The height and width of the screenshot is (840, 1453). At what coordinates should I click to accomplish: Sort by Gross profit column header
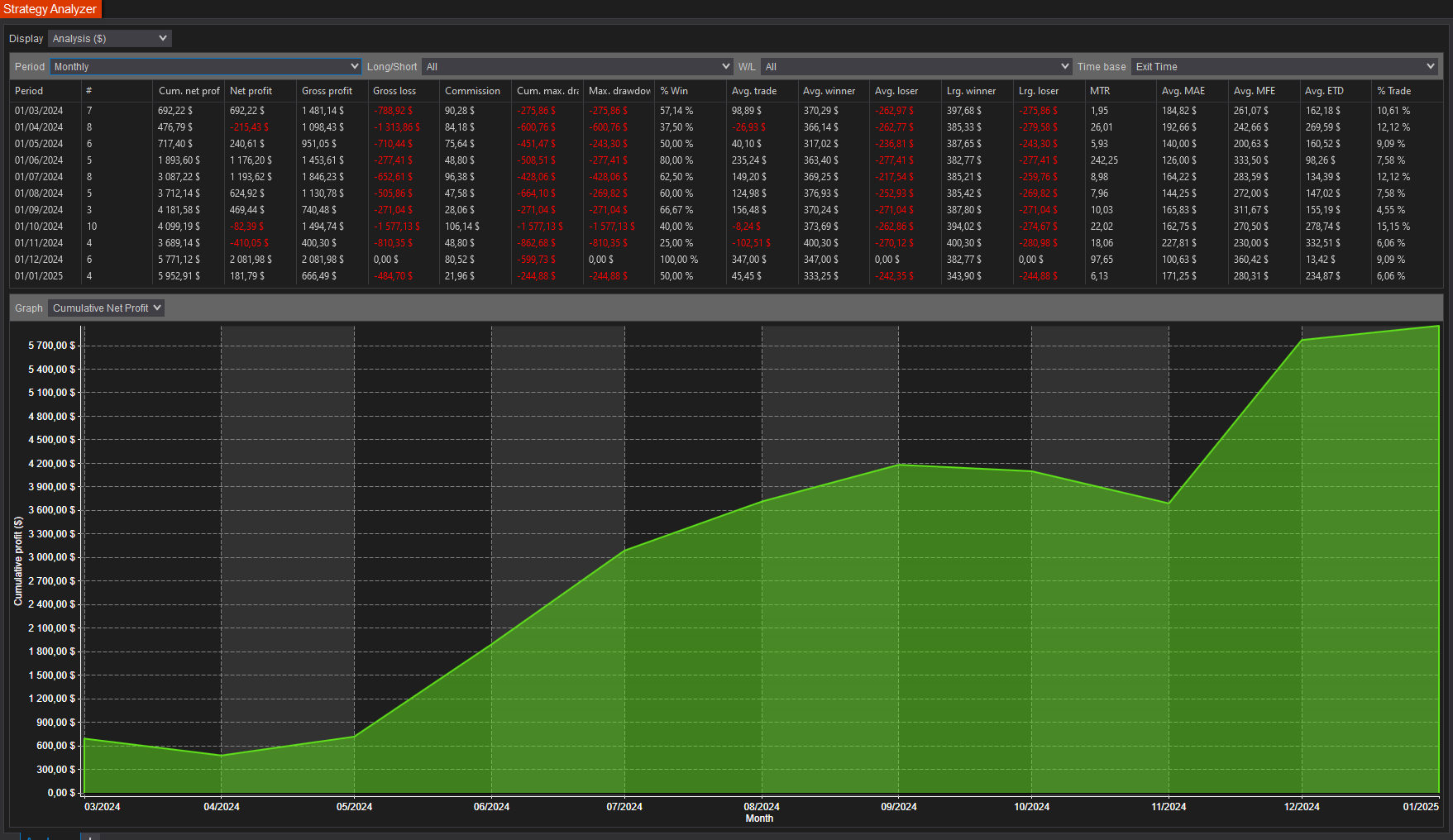click(x=332, y=91)
